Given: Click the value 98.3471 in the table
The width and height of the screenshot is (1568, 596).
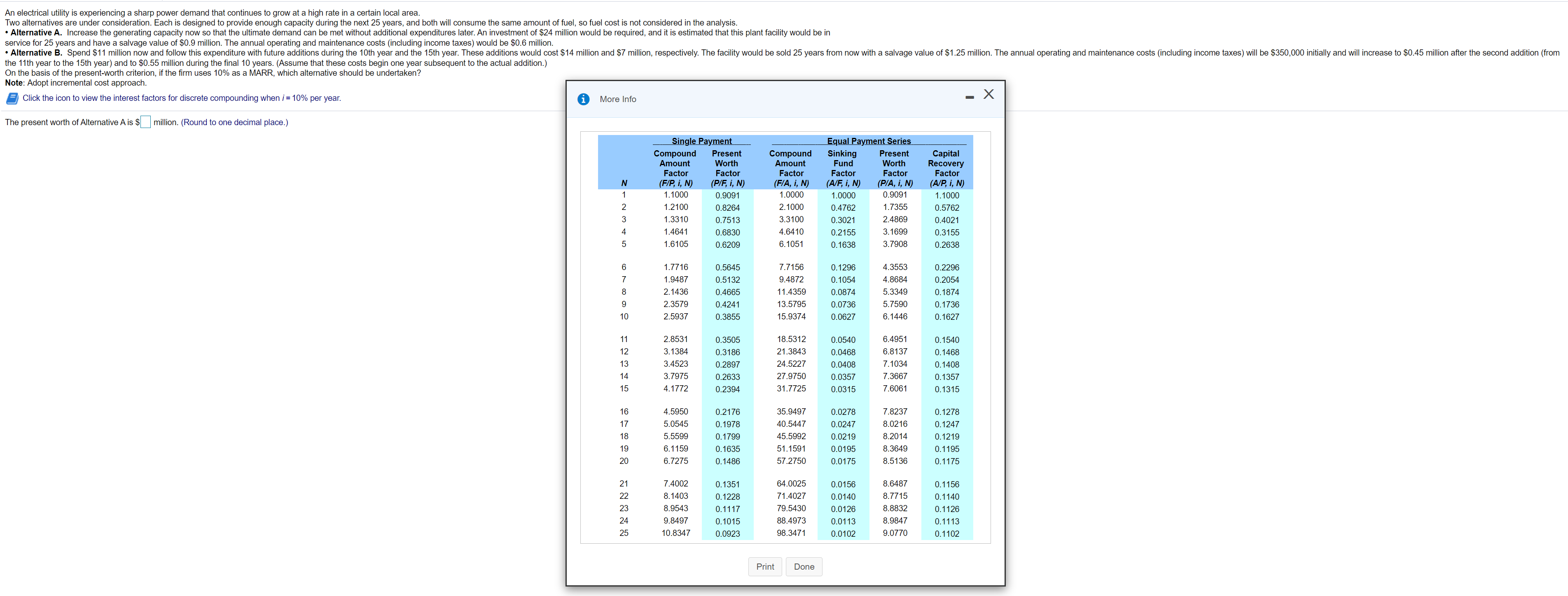Looking at the screenshot, I should tap(791, 533).
